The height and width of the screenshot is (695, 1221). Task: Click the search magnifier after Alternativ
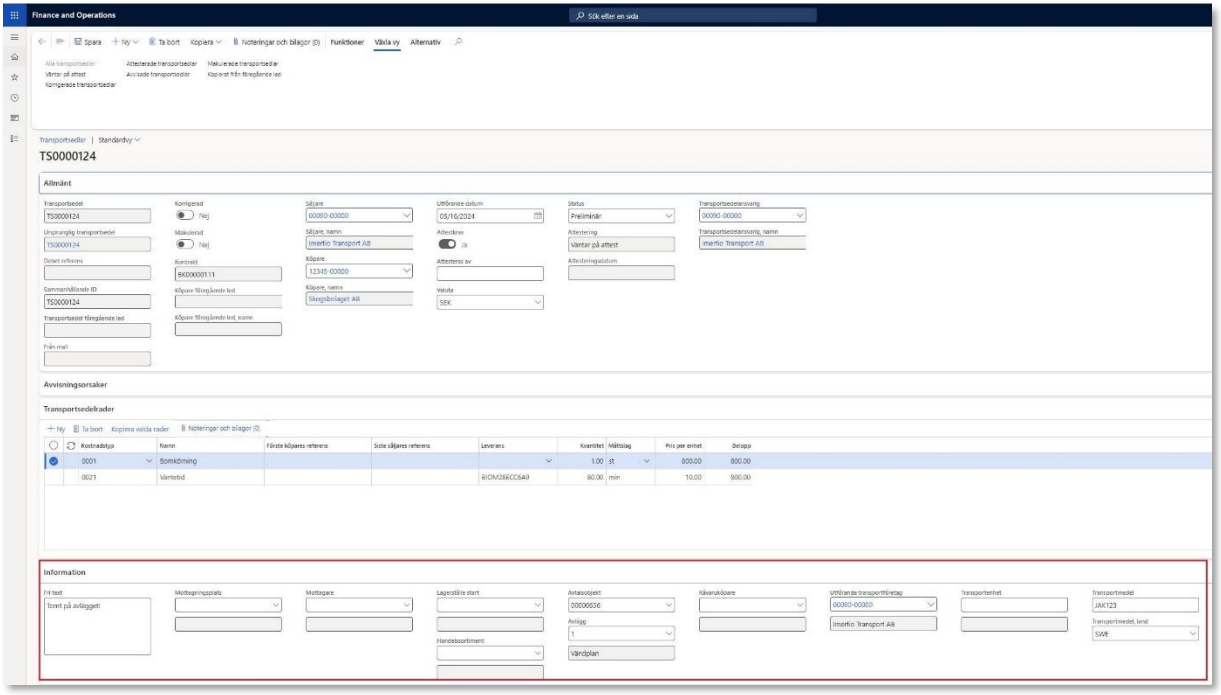point(458,41)
